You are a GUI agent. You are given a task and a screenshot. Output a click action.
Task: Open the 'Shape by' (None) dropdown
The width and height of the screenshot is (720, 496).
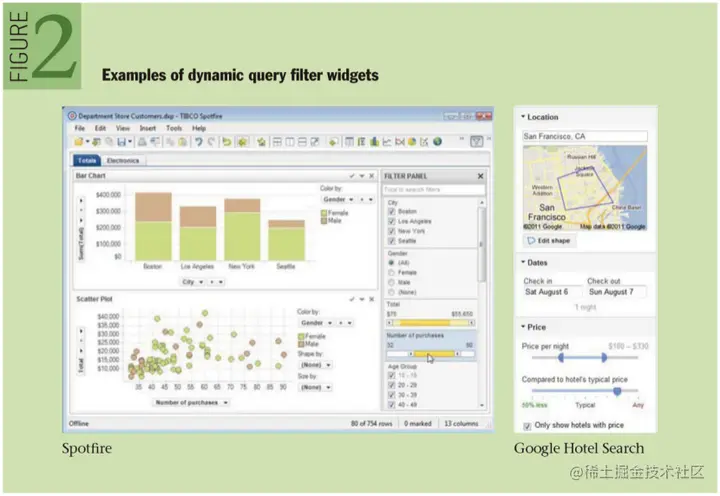pos(315,365)
